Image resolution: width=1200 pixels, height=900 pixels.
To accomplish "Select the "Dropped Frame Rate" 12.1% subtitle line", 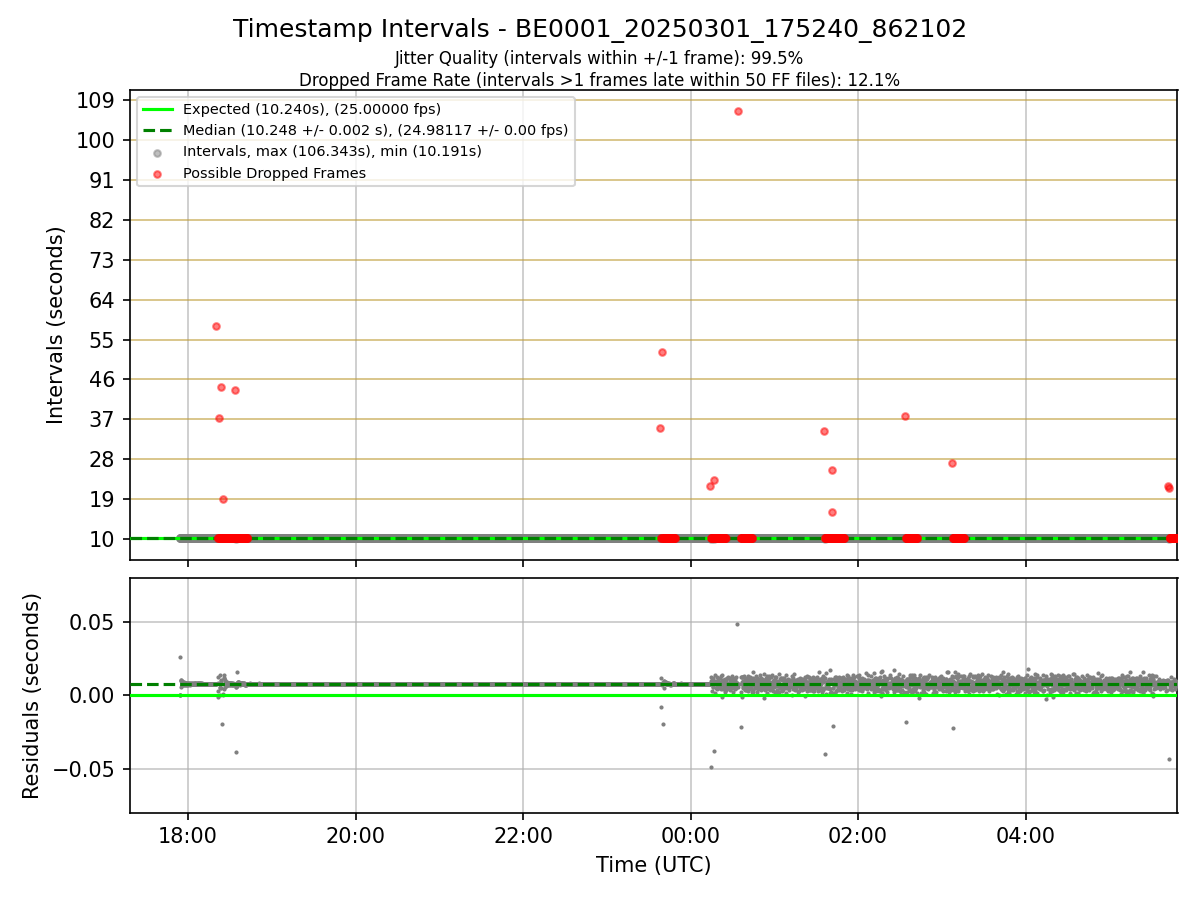I will coord(599,80).
